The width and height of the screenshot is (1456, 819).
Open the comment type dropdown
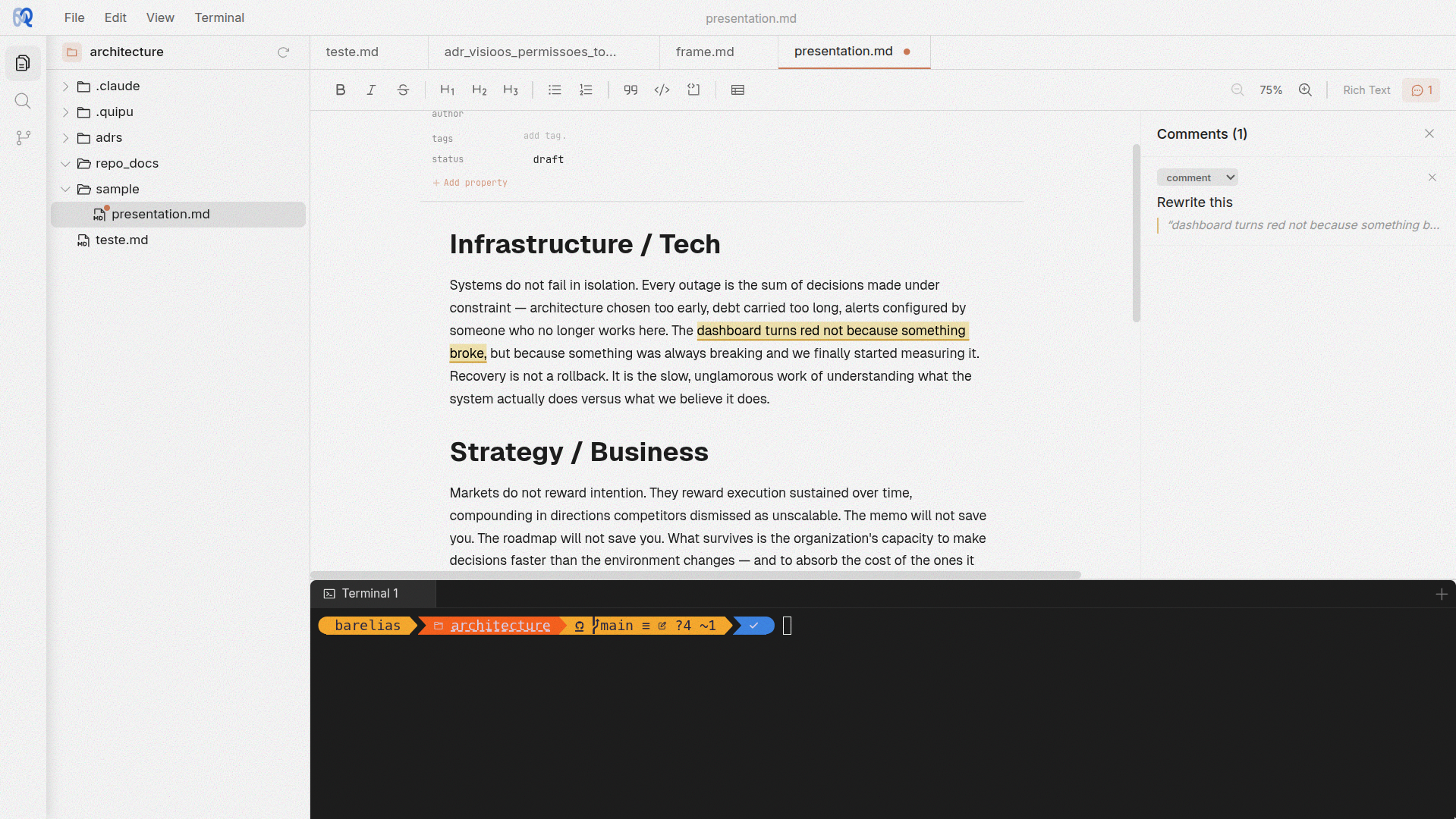point(1197,177)
